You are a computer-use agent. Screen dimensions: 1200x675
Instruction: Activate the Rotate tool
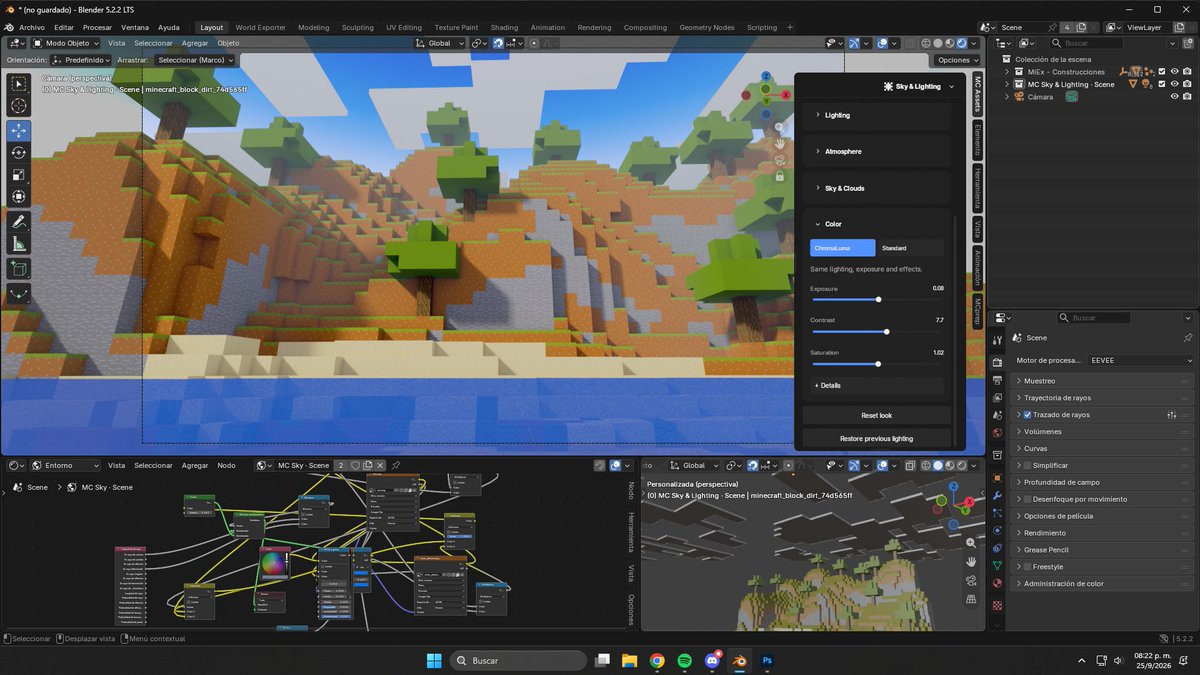(19, 152)
